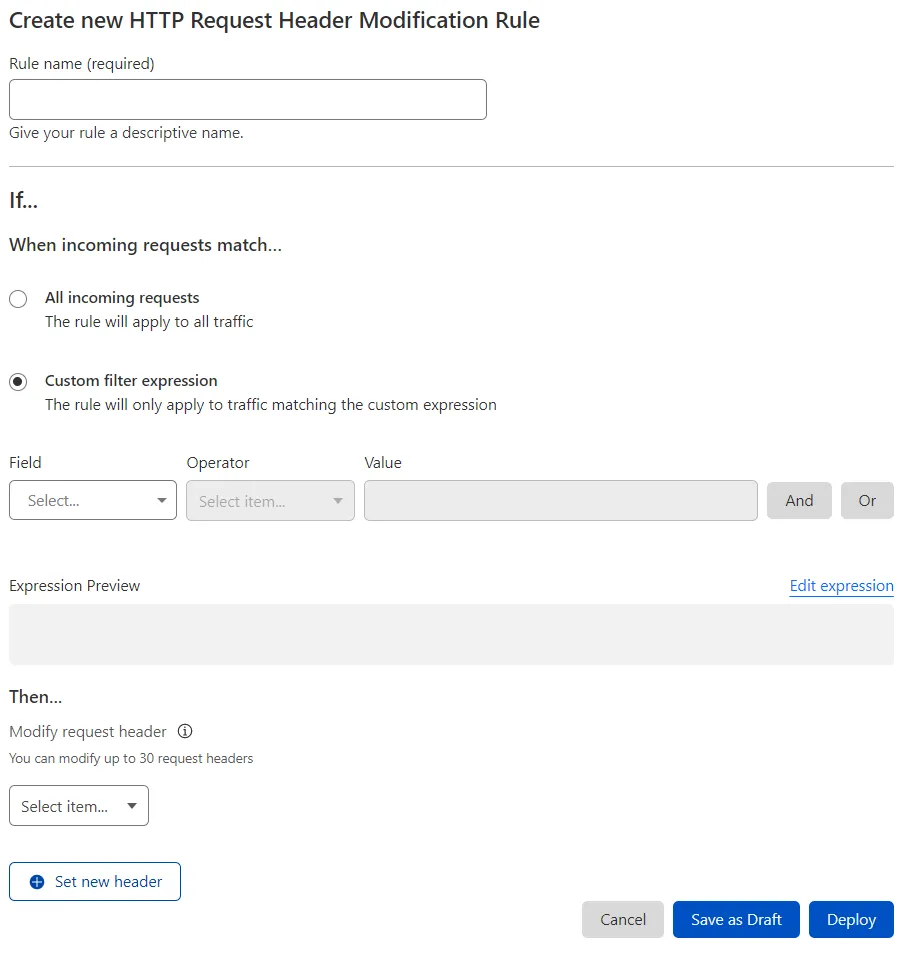The image size is (899, 956).
Task: Select the Custom filter expression option
Action: pyautogui.click(x=17, y=381)
